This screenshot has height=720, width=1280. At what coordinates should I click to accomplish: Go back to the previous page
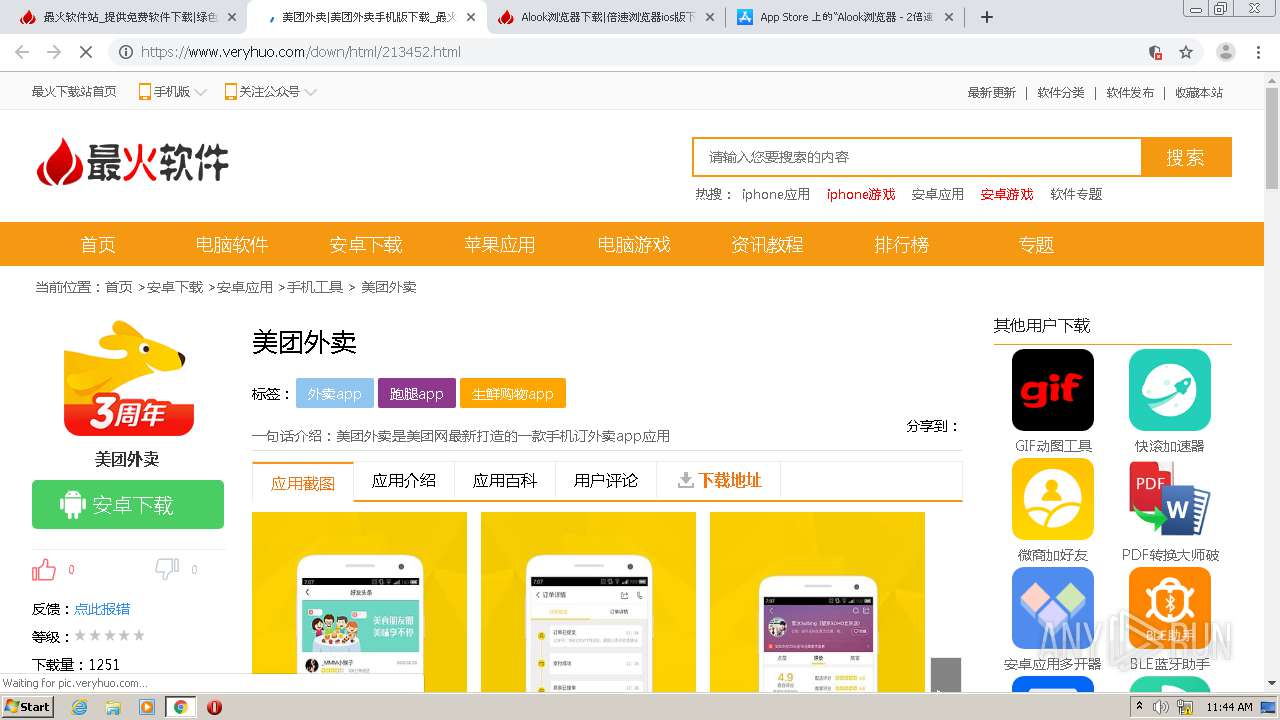click(22, 52)
